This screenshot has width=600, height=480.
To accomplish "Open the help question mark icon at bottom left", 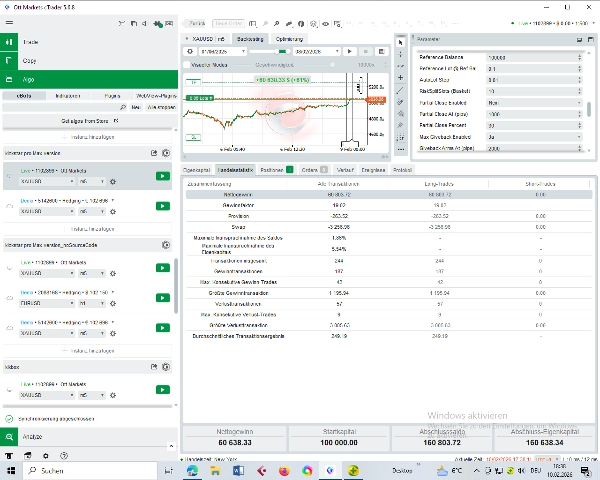I will [64, 456].
